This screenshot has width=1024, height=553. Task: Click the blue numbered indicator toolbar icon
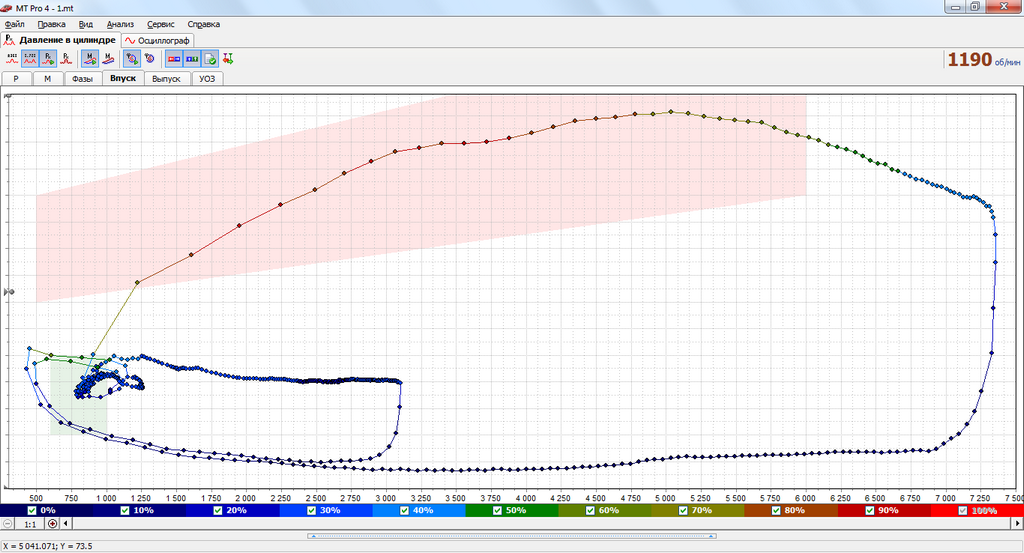click(191, 59)
